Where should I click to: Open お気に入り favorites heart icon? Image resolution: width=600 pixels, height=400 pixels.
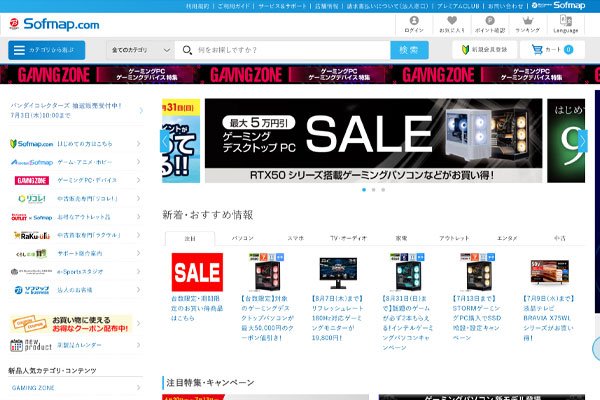[452, 20]
